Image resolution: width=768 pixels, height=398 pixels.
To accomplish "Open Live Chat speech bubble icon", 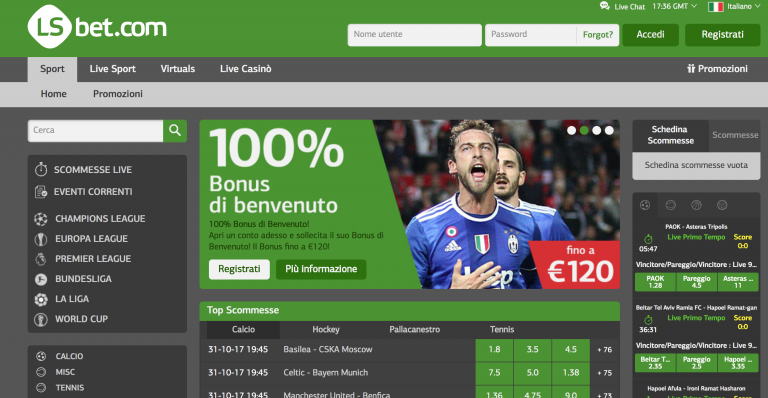I will 604,6.
